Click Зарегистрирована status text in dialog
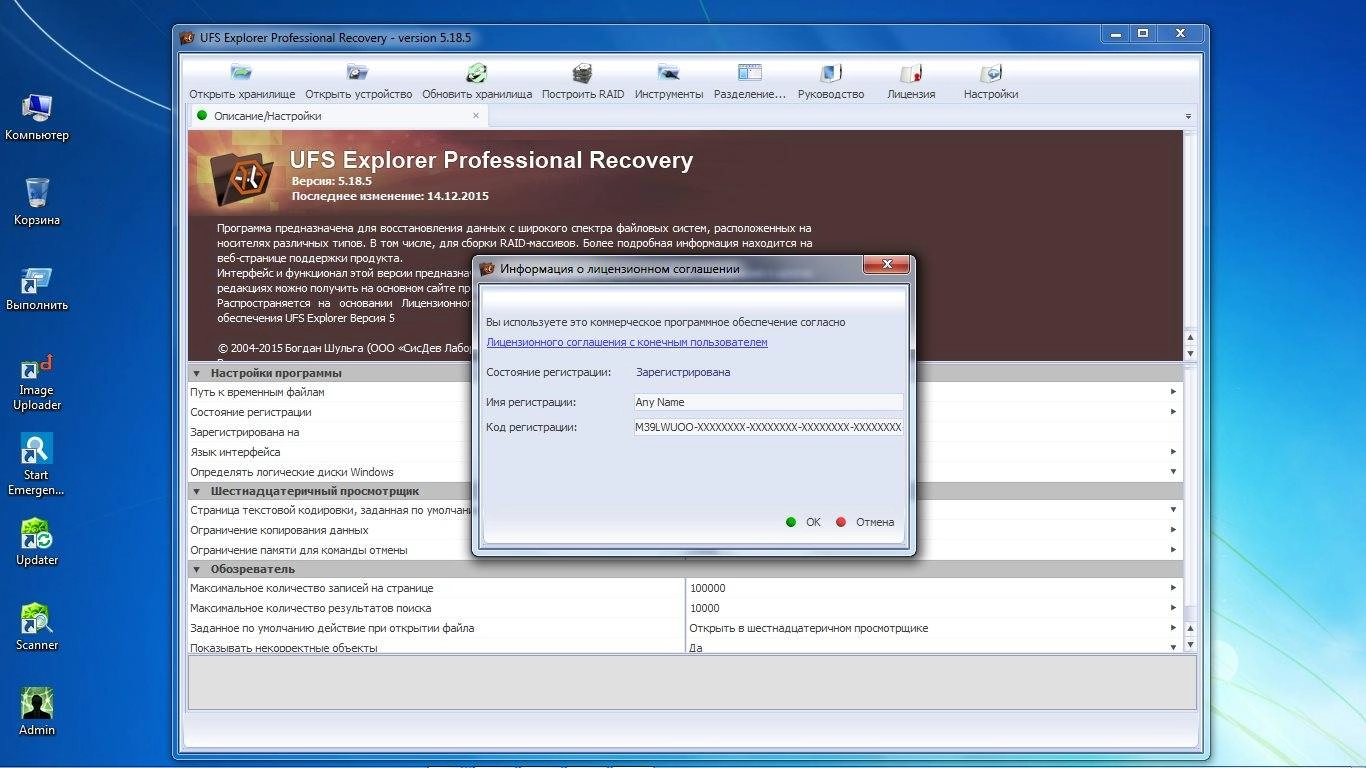Screen dimensions: 1366x768 click(683, 372)
